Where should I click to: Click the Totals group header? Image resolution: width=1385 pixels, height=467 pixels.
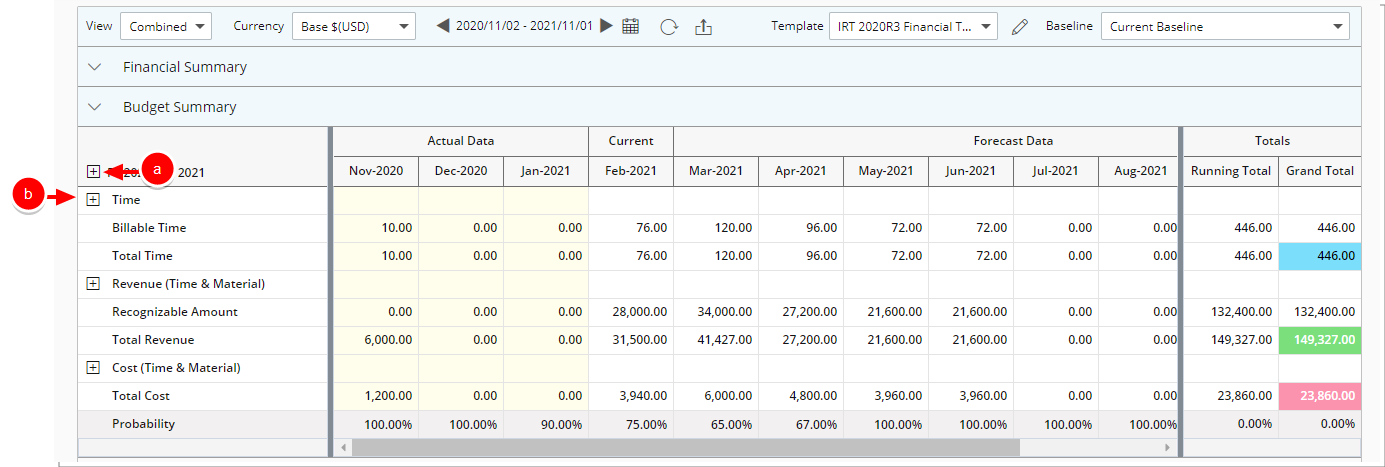tap(1273, 141)
